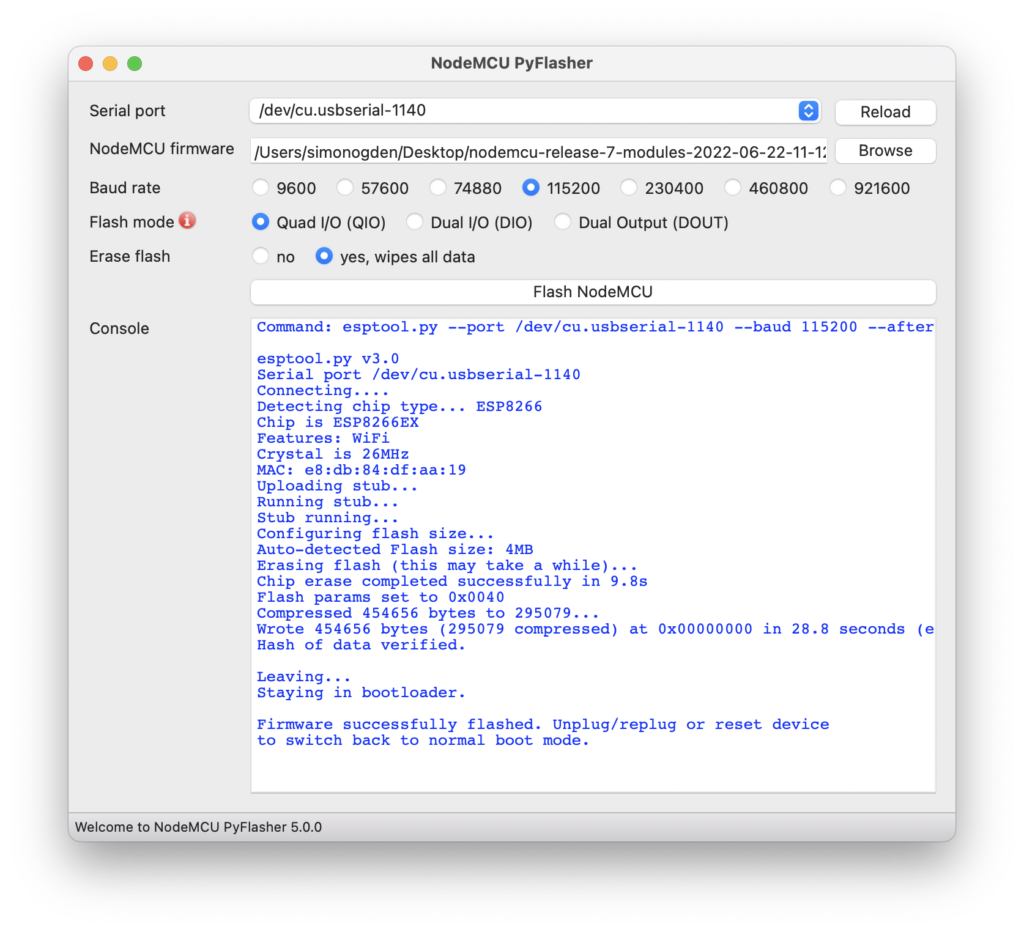Click the Flash NodeMCU button
Screen dimensions: 1024x932
pyautogui.click(x=593, y=292)
